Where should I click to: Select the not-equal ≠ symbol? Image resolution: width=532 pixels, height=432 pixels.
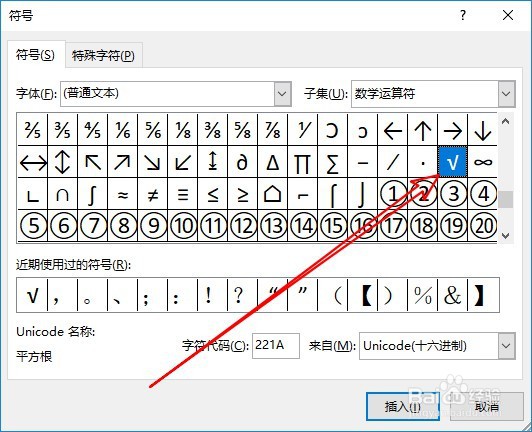(152, 194)
